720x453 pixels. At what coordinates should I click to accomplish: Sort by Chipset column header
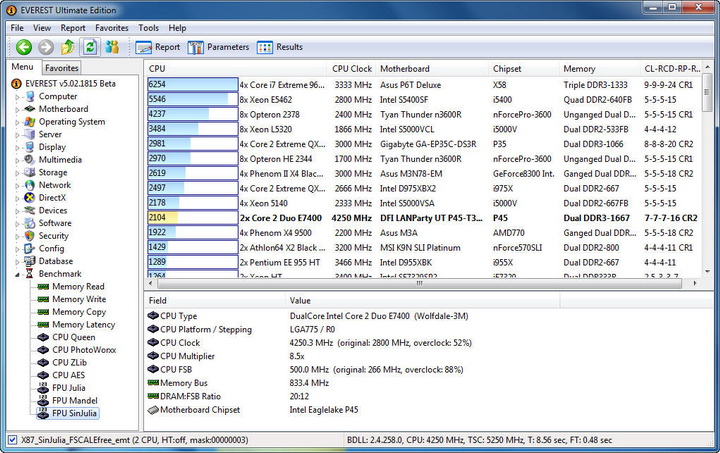[x=524, y=69]
